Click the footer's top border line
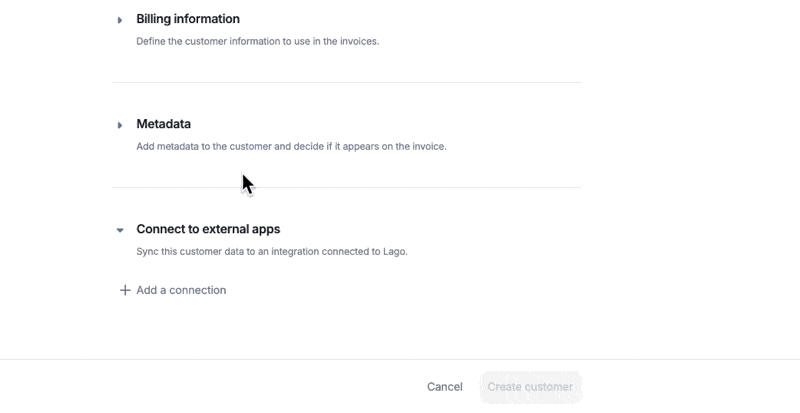800x413 pixels. (x=400, y=359)
